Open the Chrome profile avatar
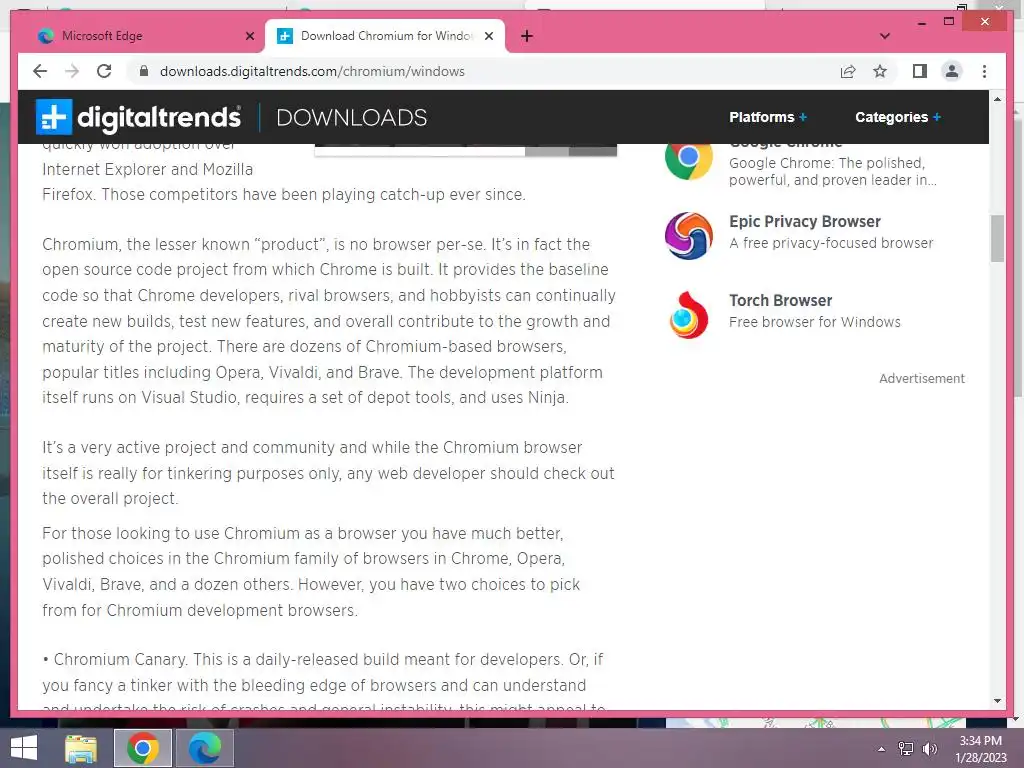1024x768 pixels. [952, 71]
